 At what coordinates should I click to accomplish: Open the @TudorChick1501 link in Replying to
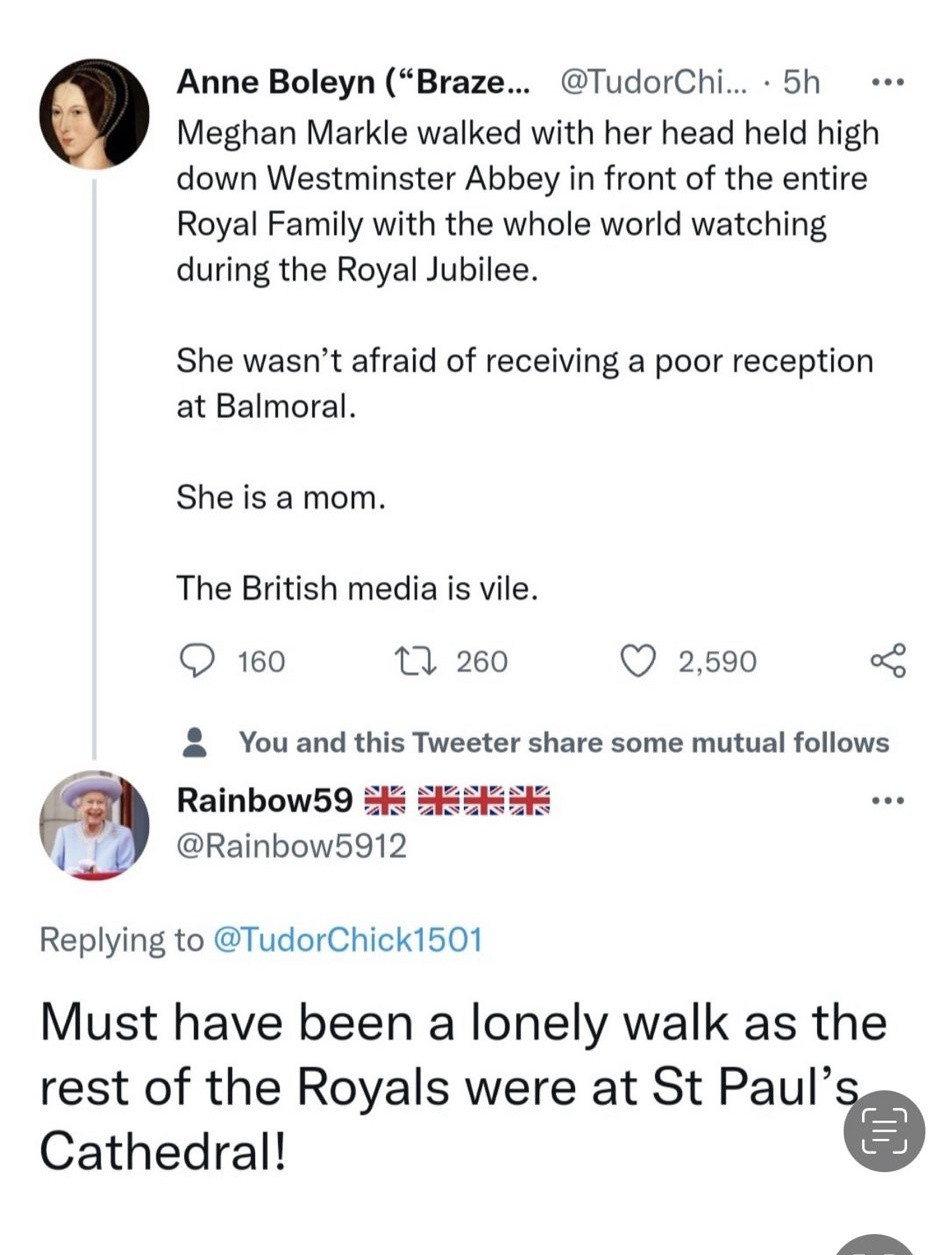pos(348,939)
